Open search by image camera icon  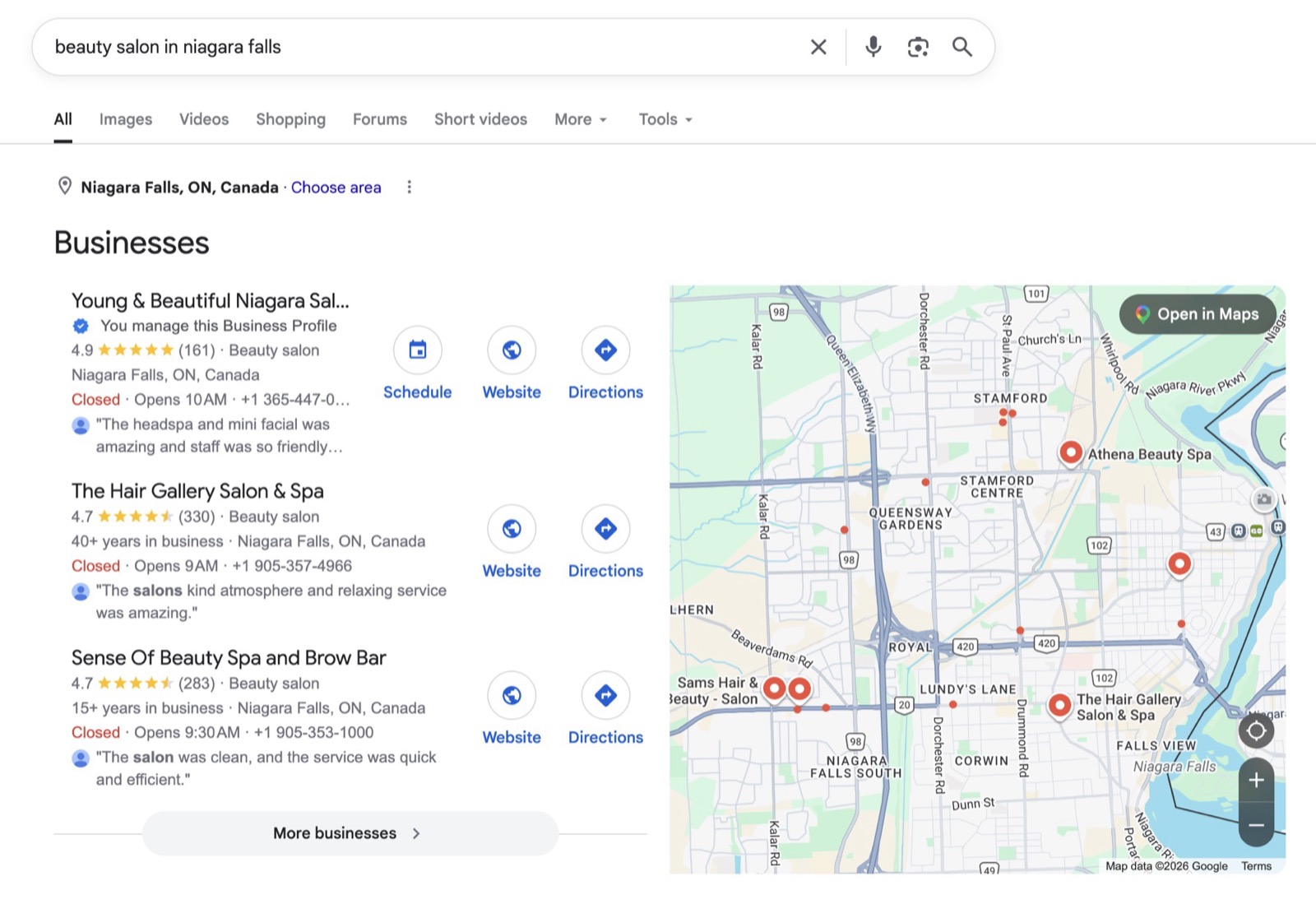(918, 47)
